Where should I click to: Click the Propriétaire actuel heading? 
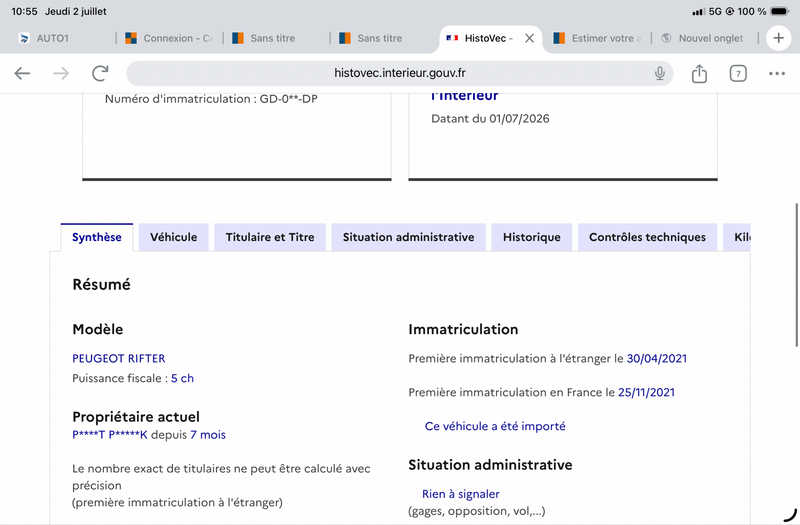[136, 417]
